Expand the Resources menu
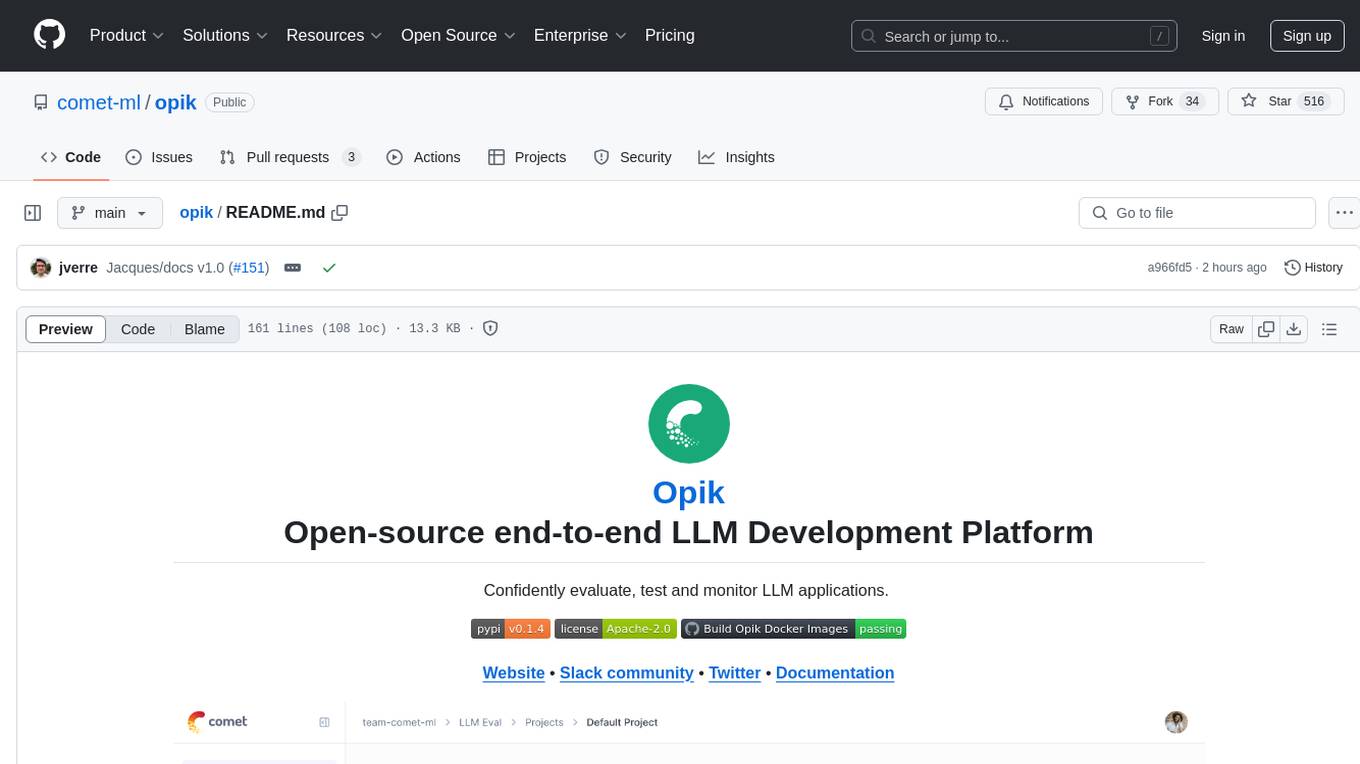 (334, 35)
